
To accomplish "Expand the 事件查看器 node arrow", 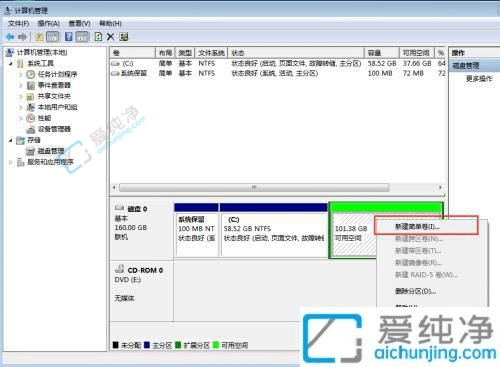I will 21,85.
